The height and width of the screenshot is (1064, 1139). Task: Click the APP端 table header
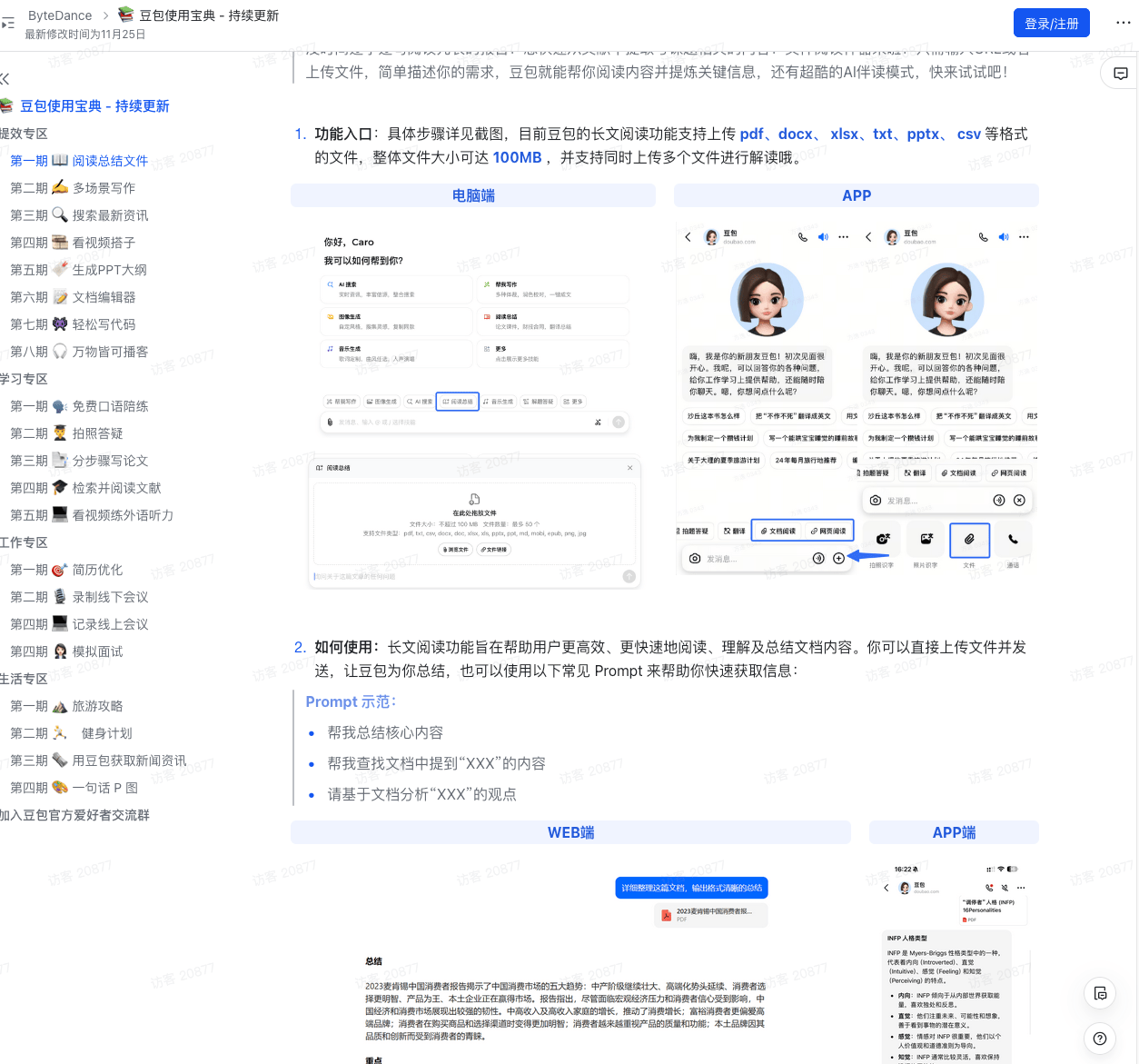coord(954,832)
